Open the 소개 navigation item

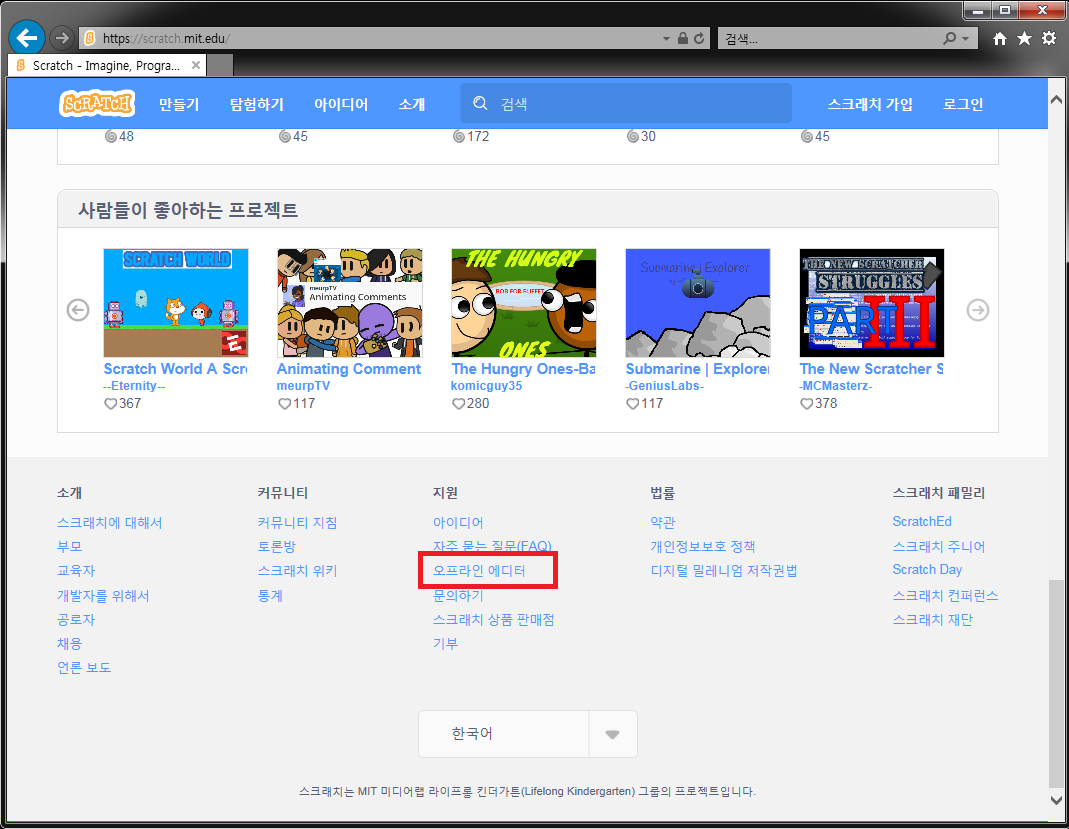[x=412, y=104]
